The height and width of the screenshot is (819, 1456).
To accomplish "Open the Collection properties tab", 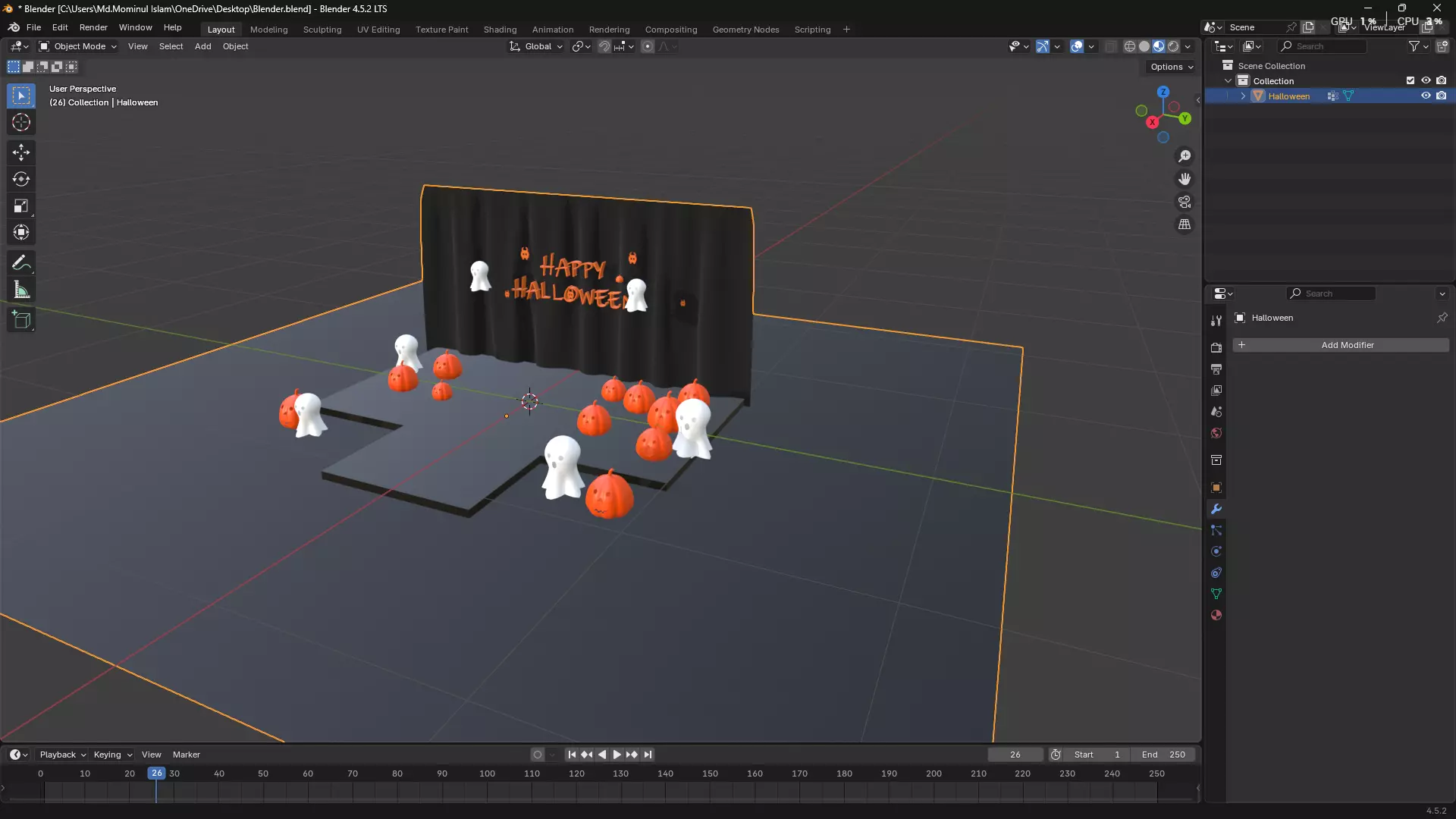I will pos(1216,460).
